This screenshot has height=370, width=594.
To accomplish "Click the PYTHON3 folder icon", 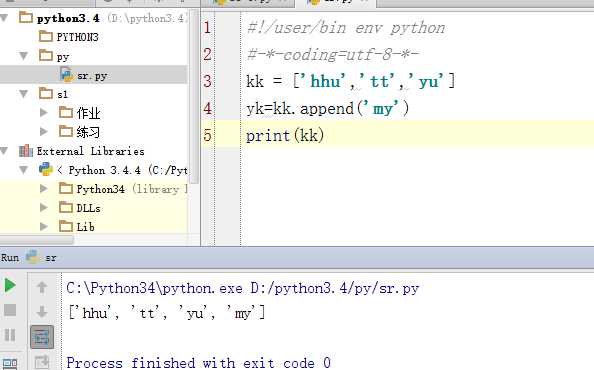I will coord(46,36).
